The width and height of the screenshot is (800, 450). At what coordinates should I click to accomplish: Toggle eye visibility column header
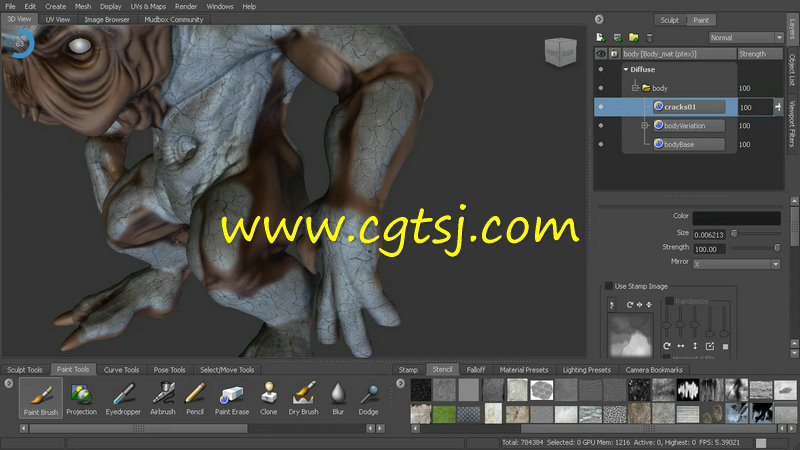click(x=601, y=54)
